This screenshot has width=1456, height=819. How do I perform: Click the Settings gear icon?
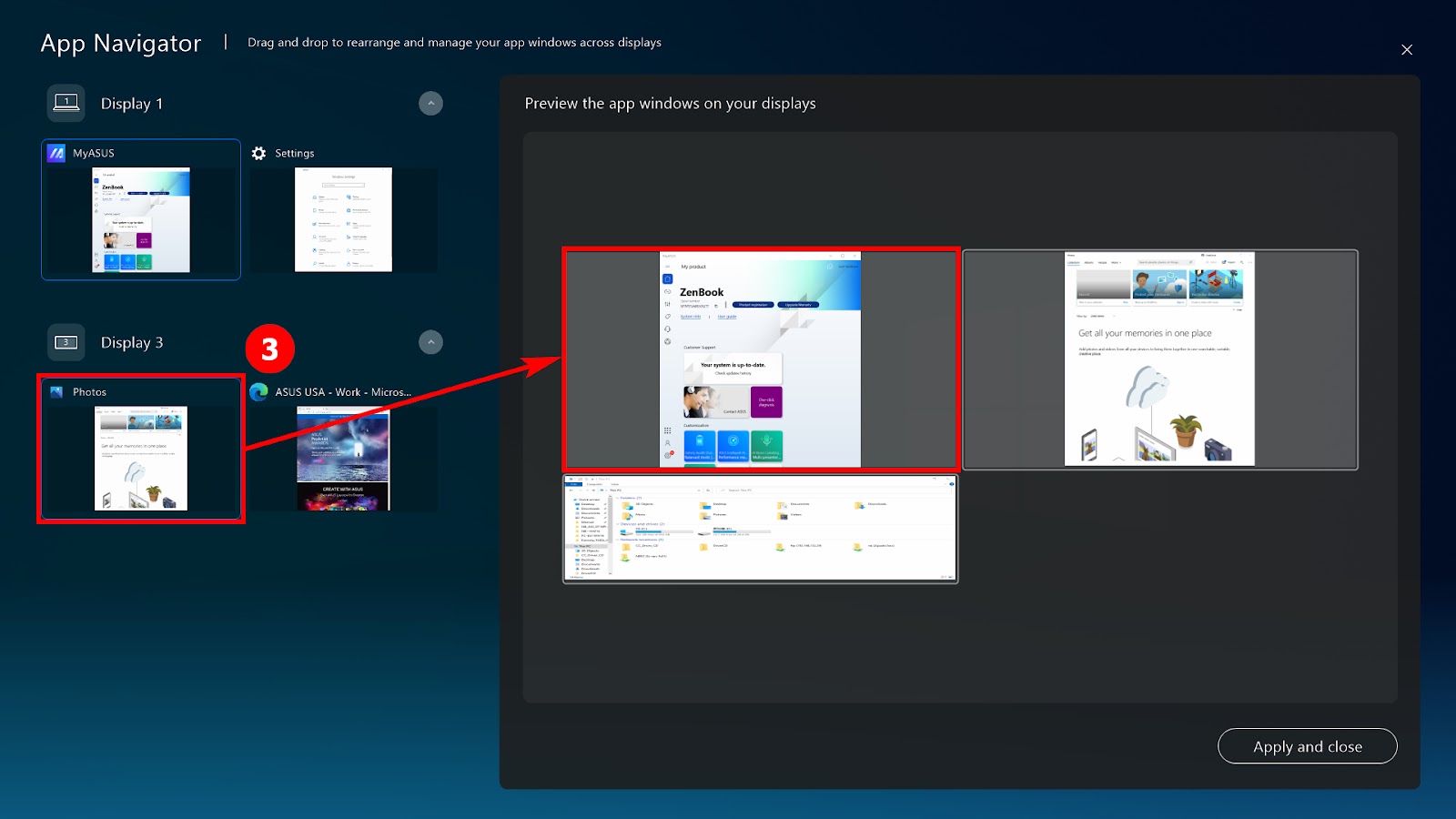[x=258, y=153]
